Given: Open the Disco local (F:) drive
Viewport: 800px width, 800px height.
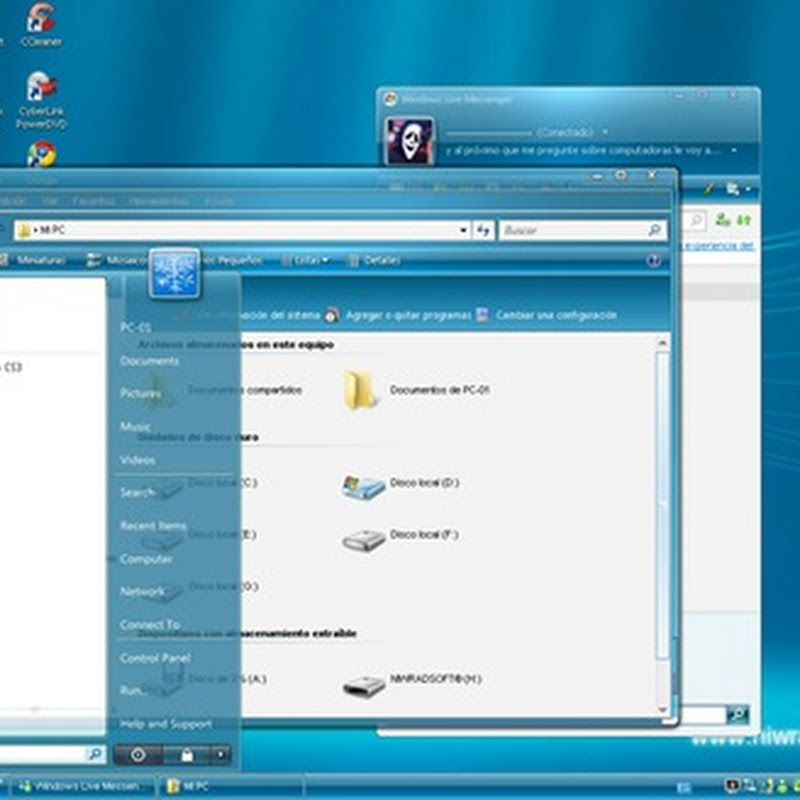Looking at the screenshot, I should coord(362,538).
